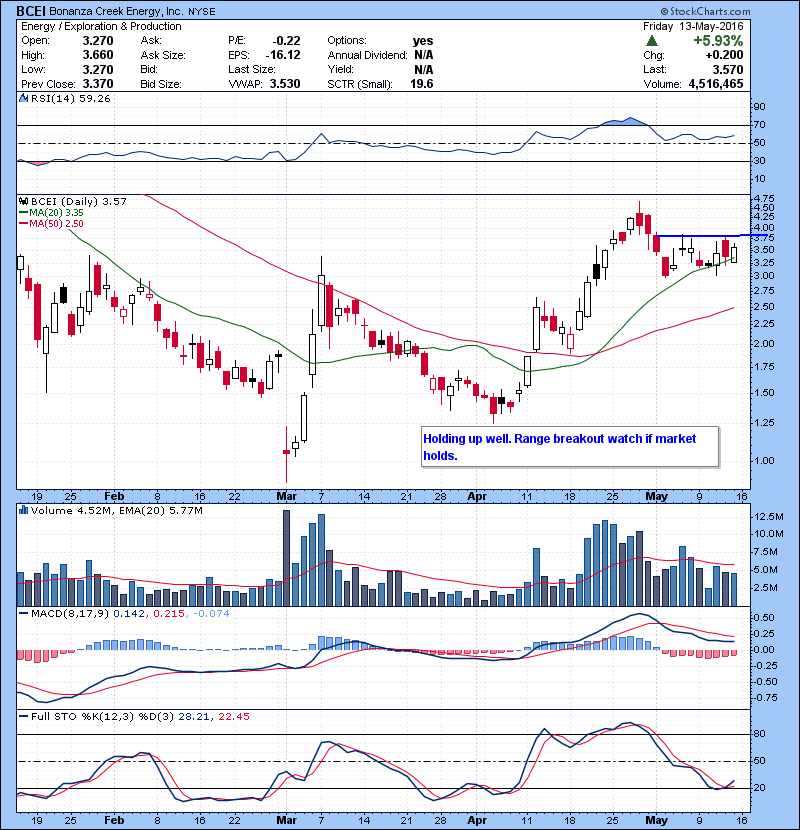Click the RSI(14) indicator icon
This screenshot has height=830, width=800.
tap(23, 98)
